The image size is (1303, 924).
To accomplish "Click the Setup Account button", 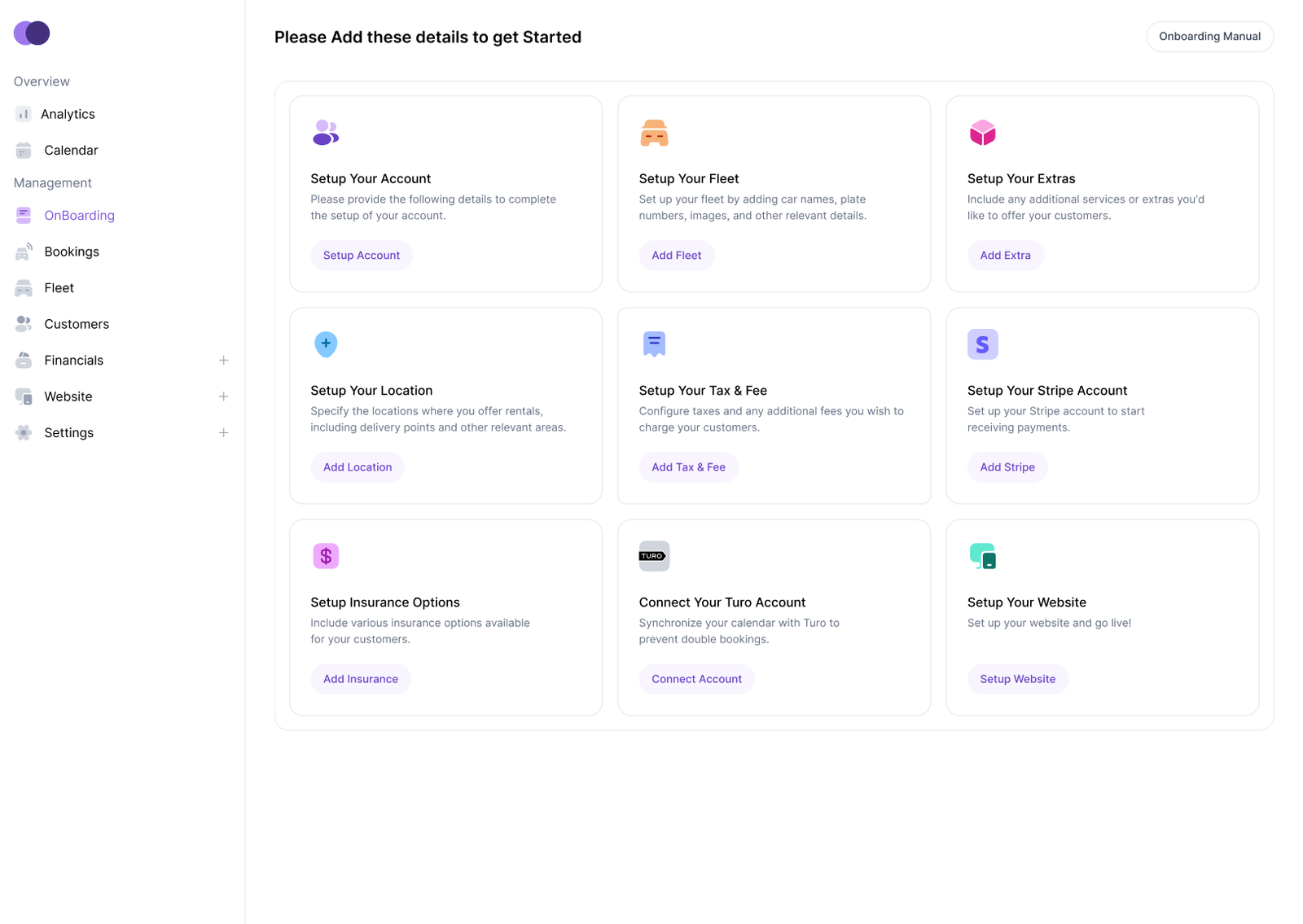I will [x=362, y=256].
